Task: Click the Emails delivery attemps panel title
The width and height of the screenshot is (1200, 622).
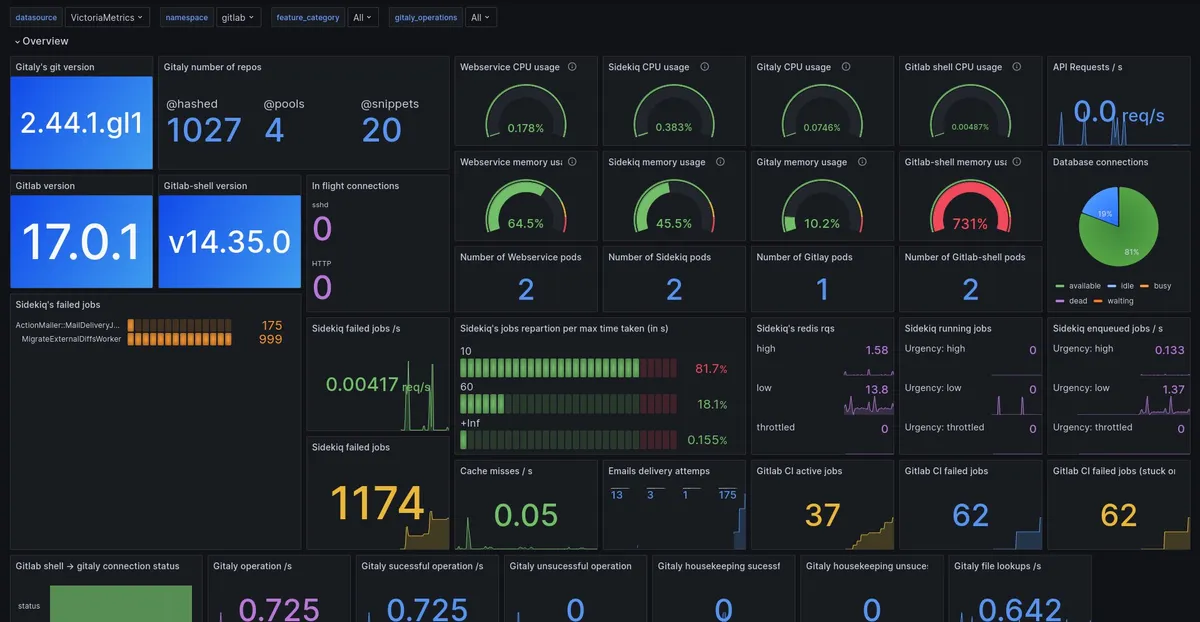Action: [659, 471]
